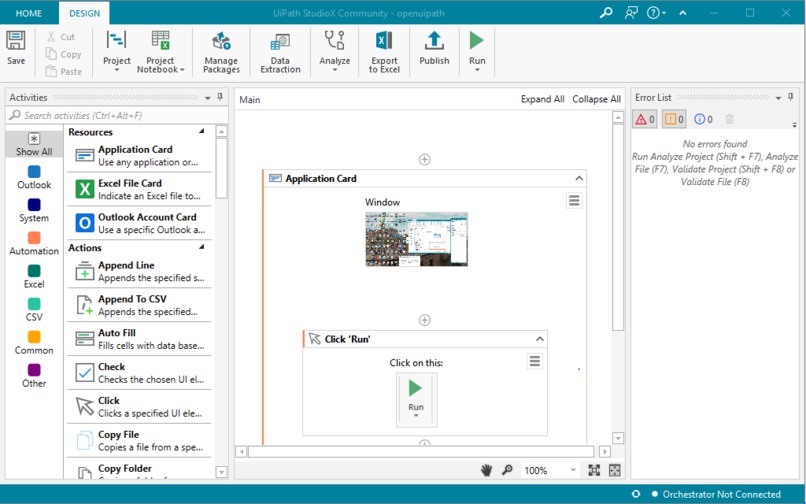Click the Paste command

pos(64,71)
